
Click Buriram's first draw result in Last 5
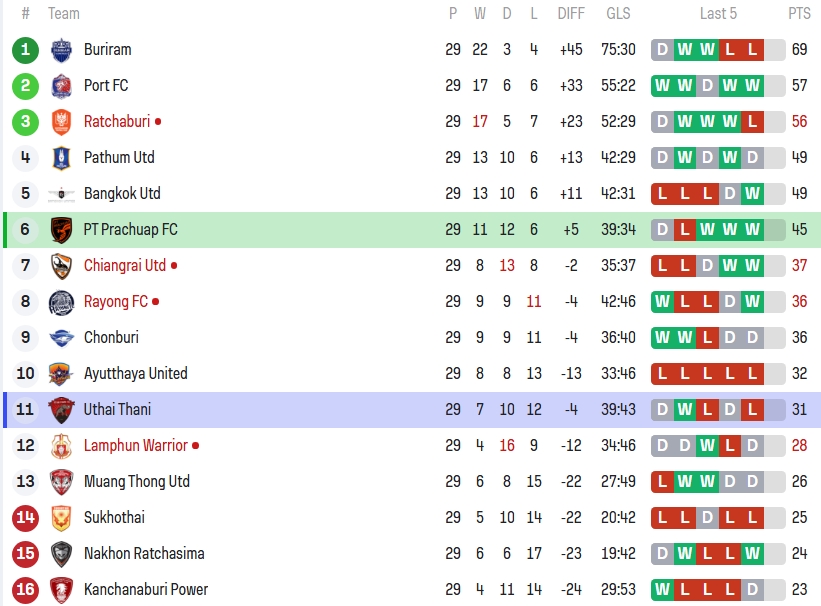pyautogui.click(x=662, y=50)
